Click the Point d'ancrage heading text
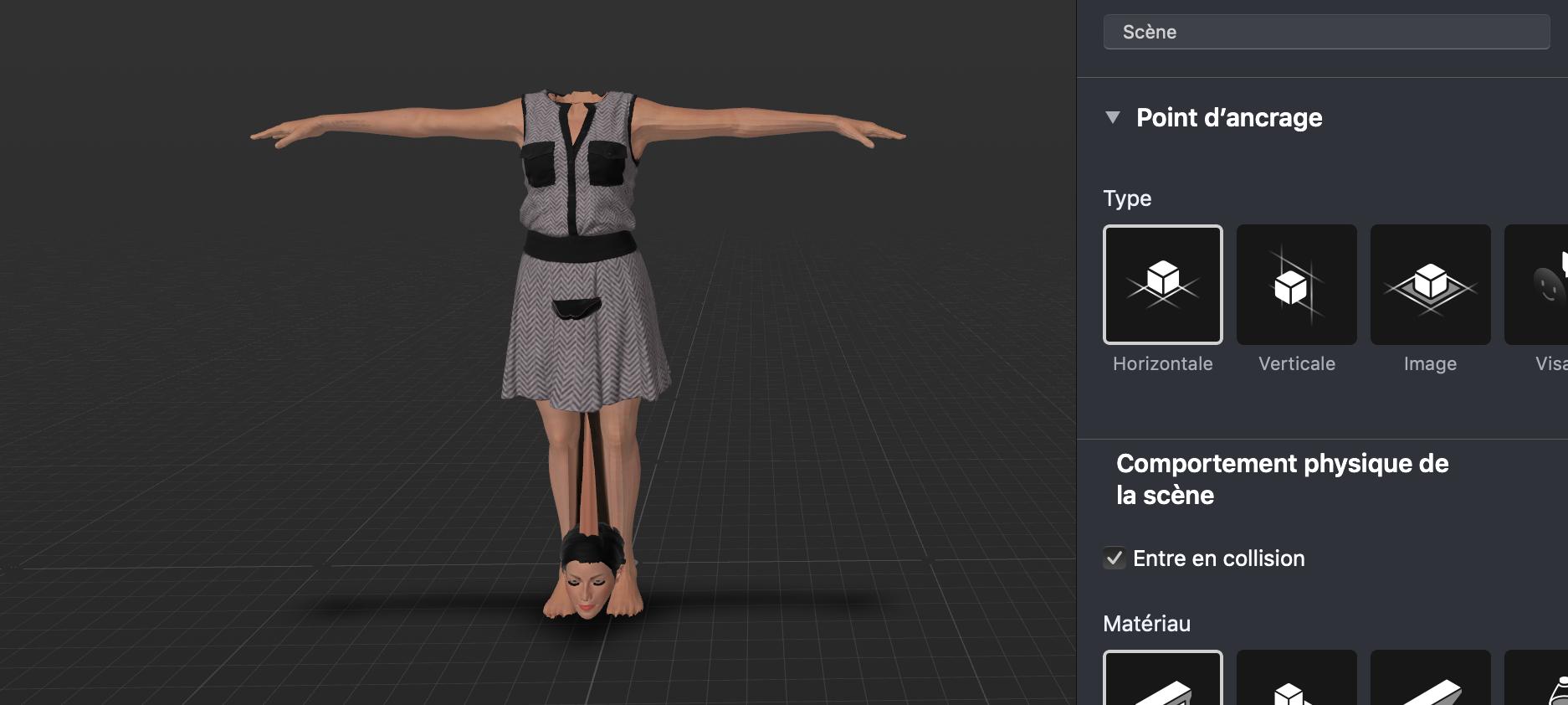Image resolution: width=1568 pixels, height=705 pixels. click(1229, 118)
